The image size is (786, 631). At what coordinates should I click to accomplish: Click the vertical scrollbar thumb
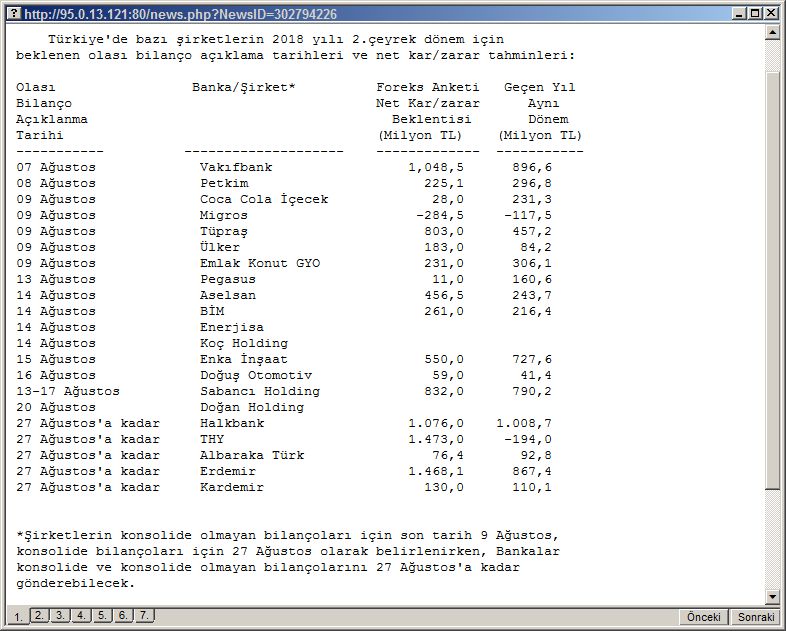coord(772,281)
